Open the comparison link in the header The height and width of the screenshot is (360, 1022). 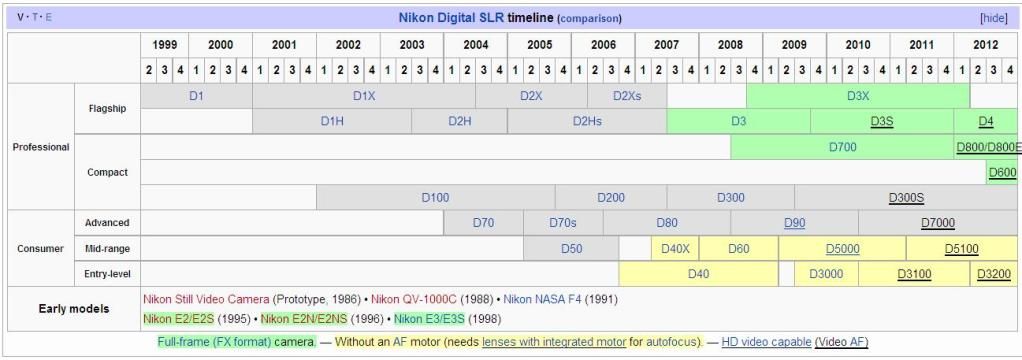(x=589, y=19)
